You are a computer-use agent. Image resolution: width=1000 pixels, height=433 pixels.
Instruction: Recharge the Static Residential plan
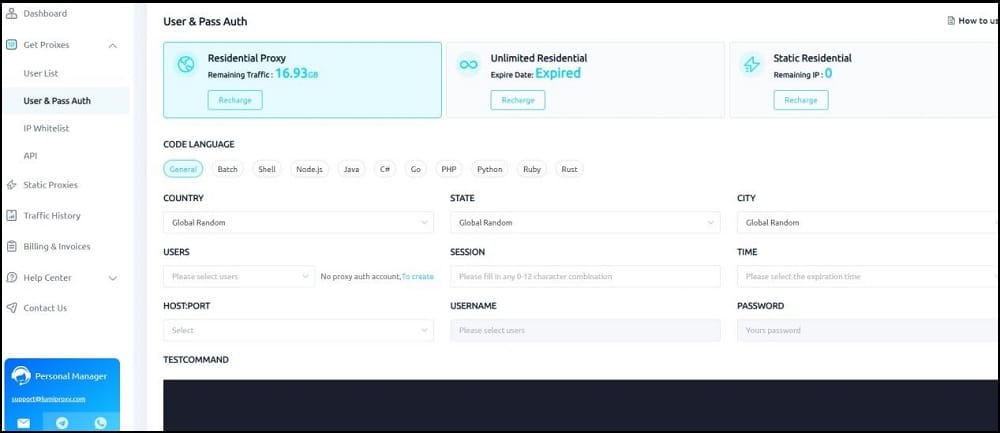[801, 100]
